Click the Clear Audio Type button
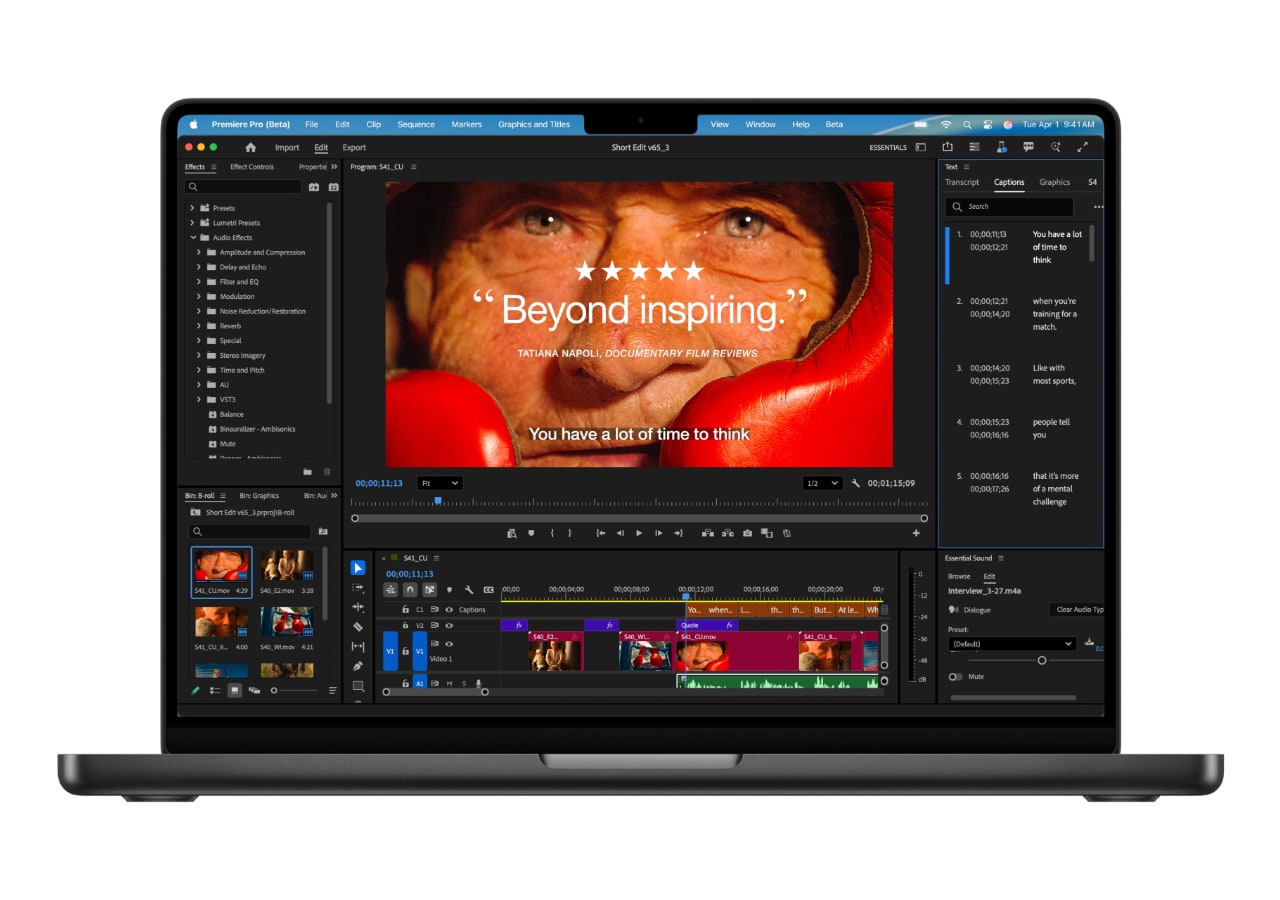 (x=1078, y=610)
